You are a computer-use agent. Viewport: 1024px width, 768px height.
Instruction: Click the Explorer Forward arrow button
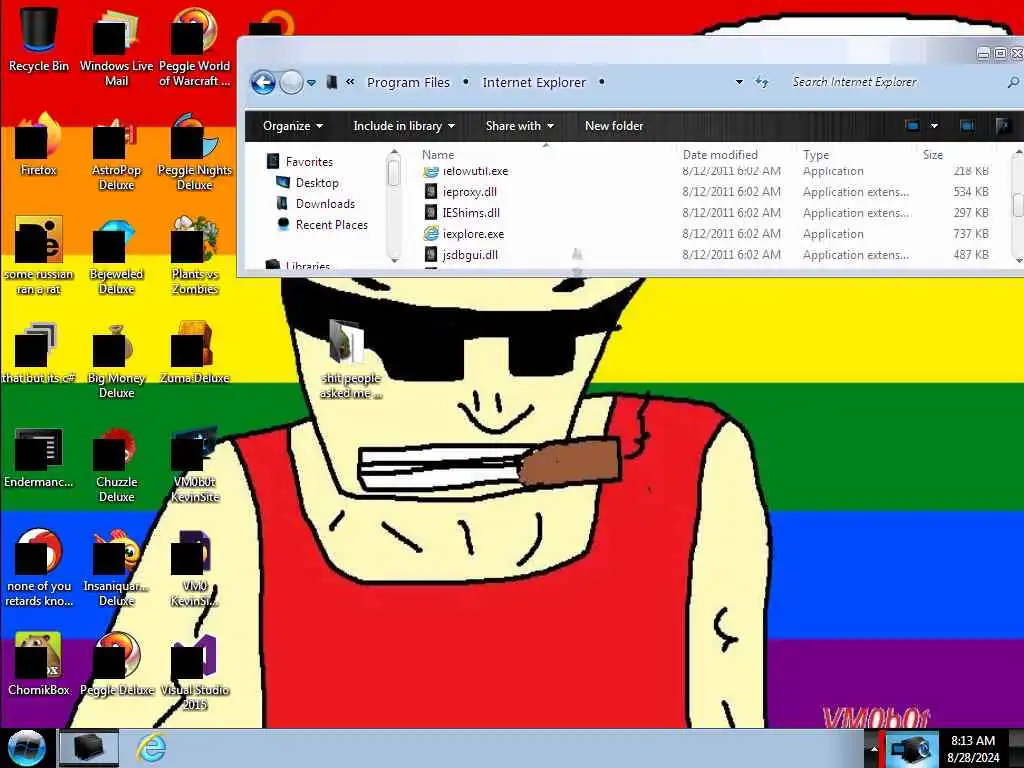[291, 82]
